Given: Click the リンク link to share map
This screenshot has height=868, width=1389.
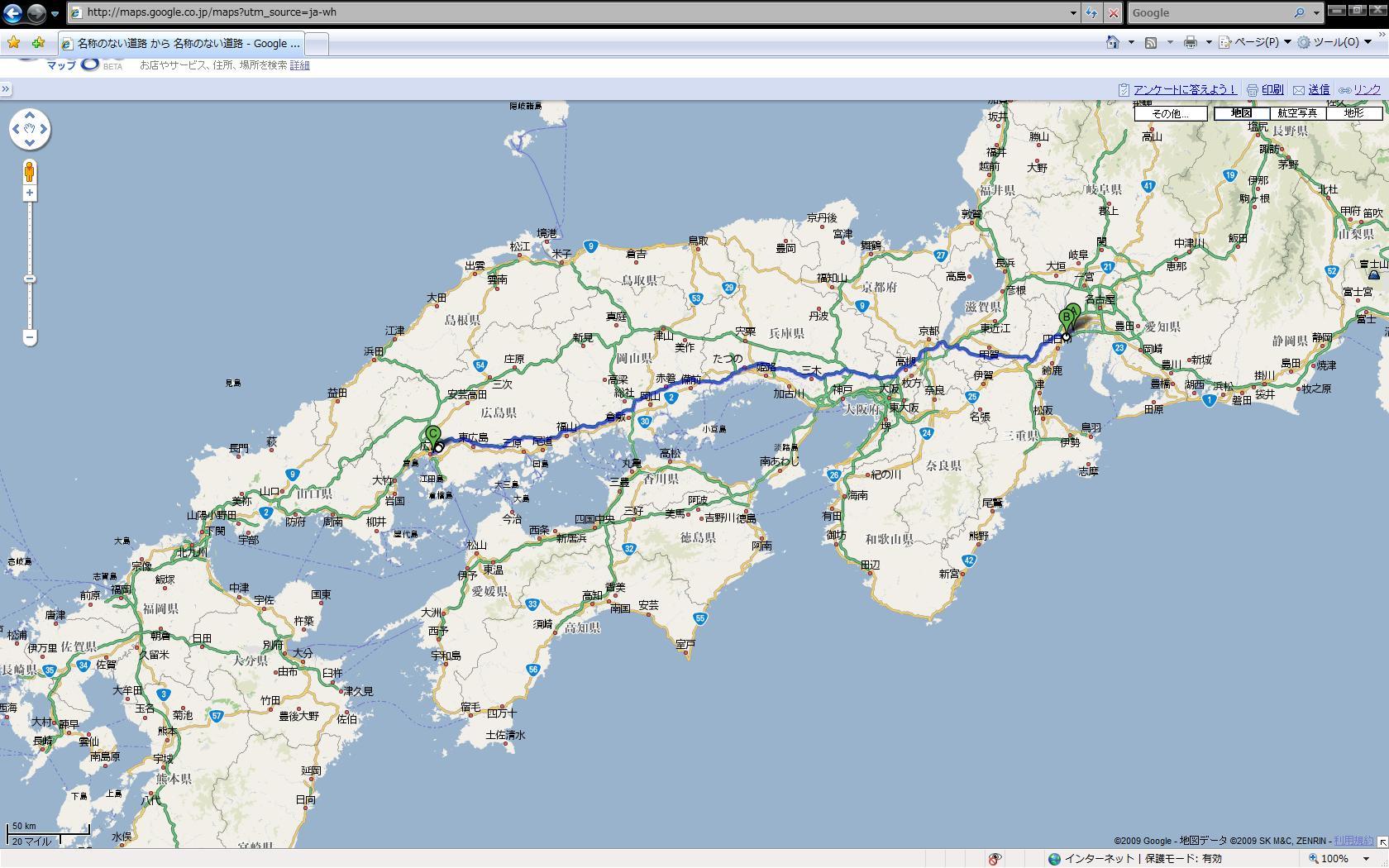Looking at the screenshot, I should point(1367,89).
